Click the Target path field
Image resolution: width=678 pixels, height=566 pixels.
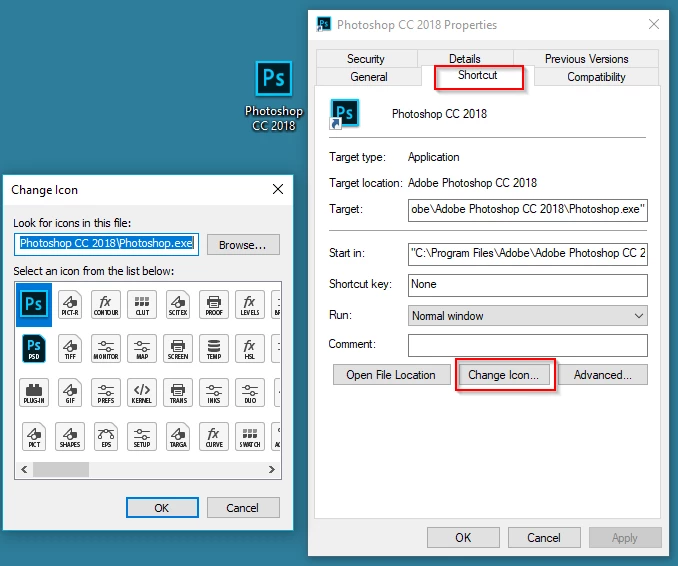[528, 210]
